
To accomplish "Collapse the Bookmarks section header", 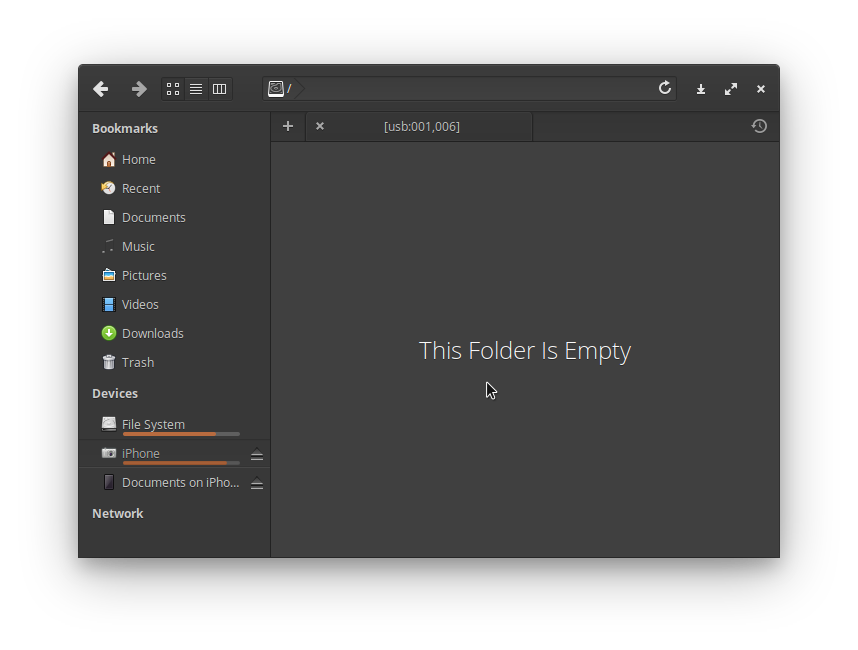I will [125, 129].
